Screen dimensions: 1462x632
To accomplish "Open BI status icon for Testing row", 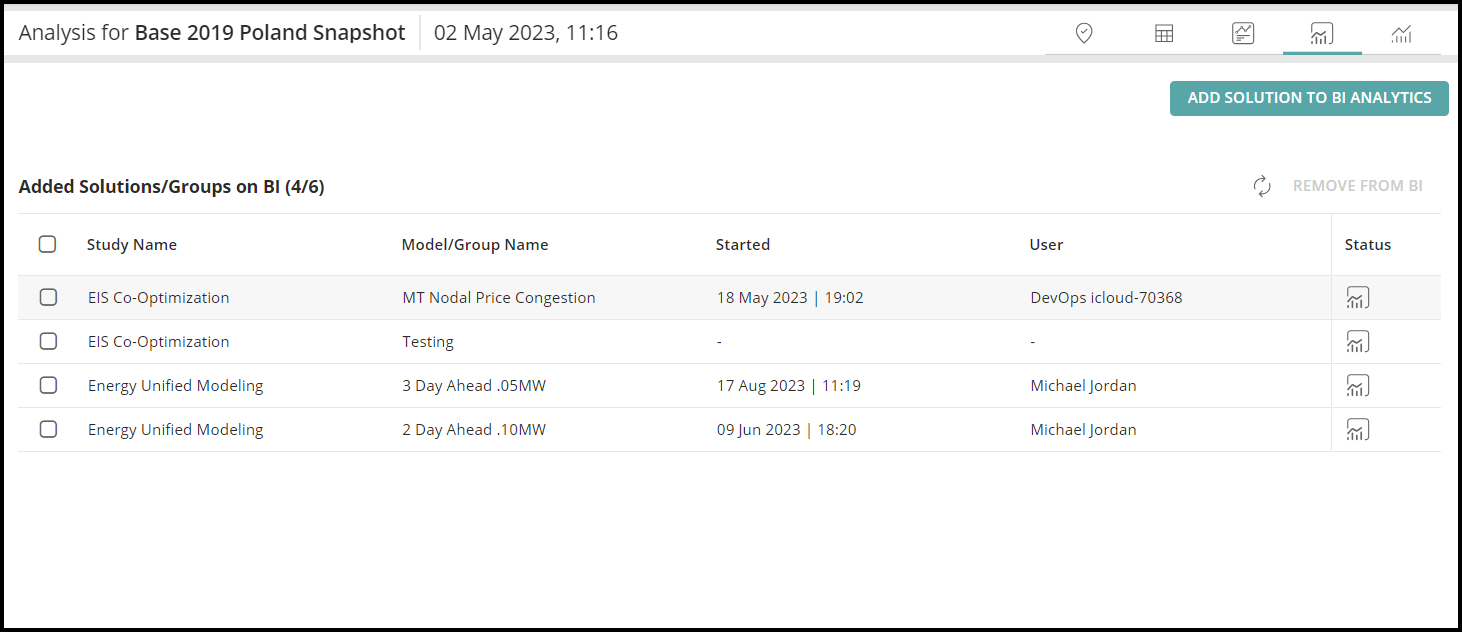I will [1358, 341].
